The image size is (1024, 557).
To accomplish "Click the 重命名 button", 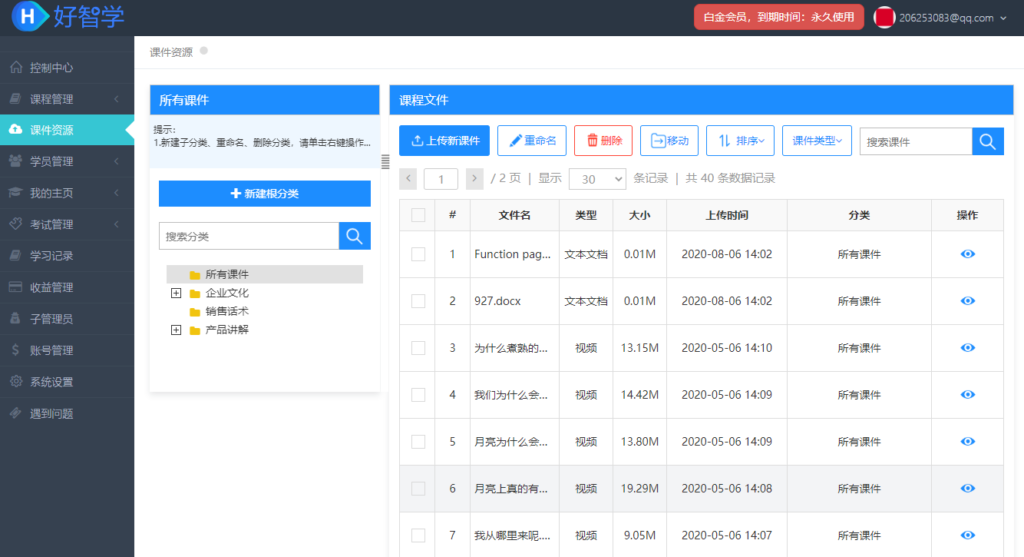I will [x=532, y=140].
